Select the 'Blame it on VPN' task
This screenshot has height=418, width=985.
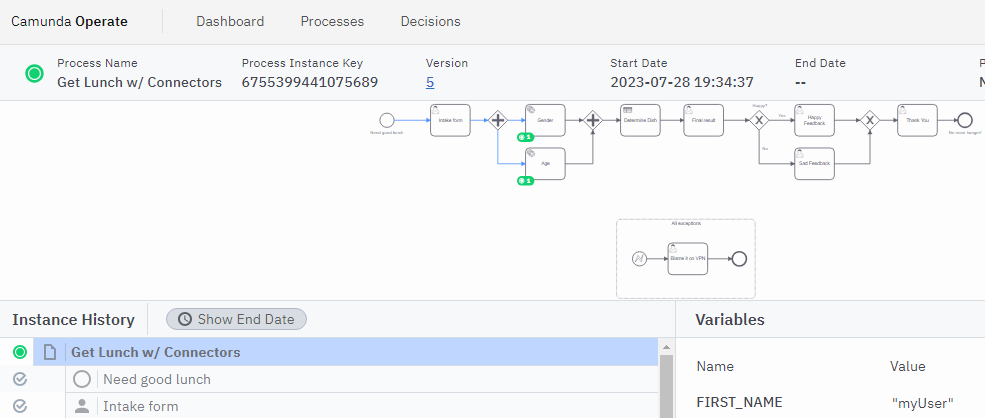pyautogui.click(x=687, y=259)
